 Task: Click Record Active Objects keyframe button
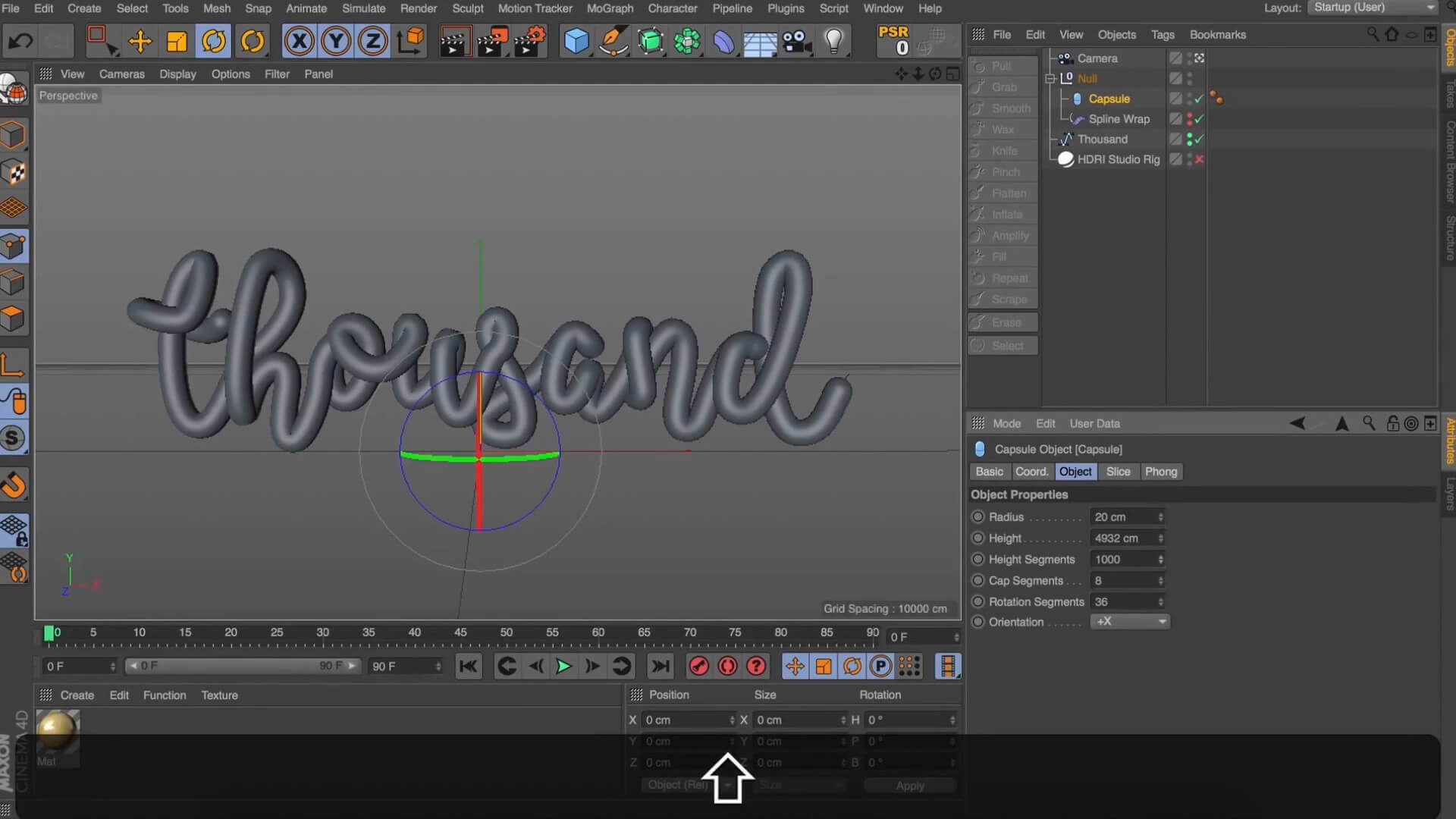[698, 667]
